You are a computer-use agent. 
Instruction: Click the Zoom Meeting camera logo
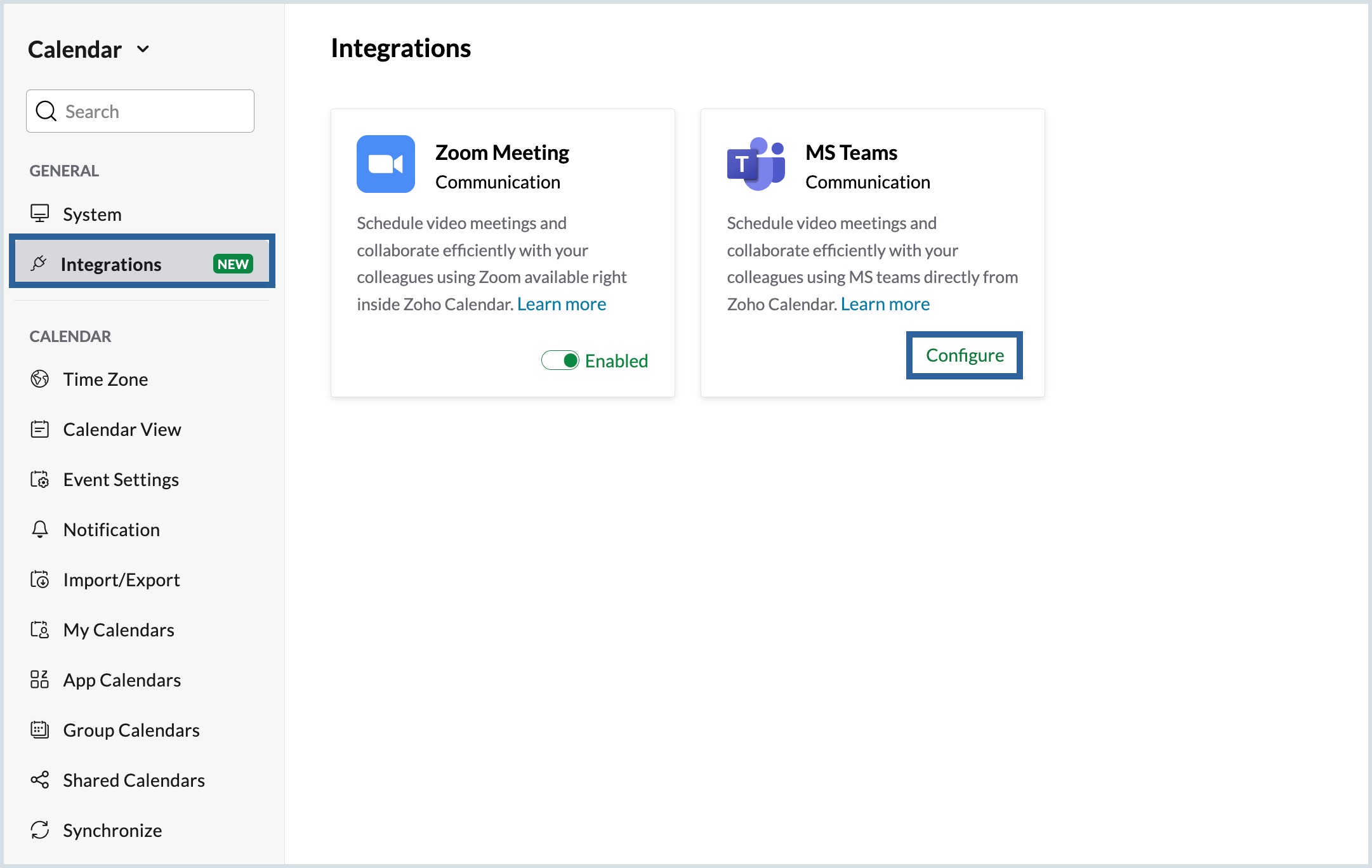386,164
